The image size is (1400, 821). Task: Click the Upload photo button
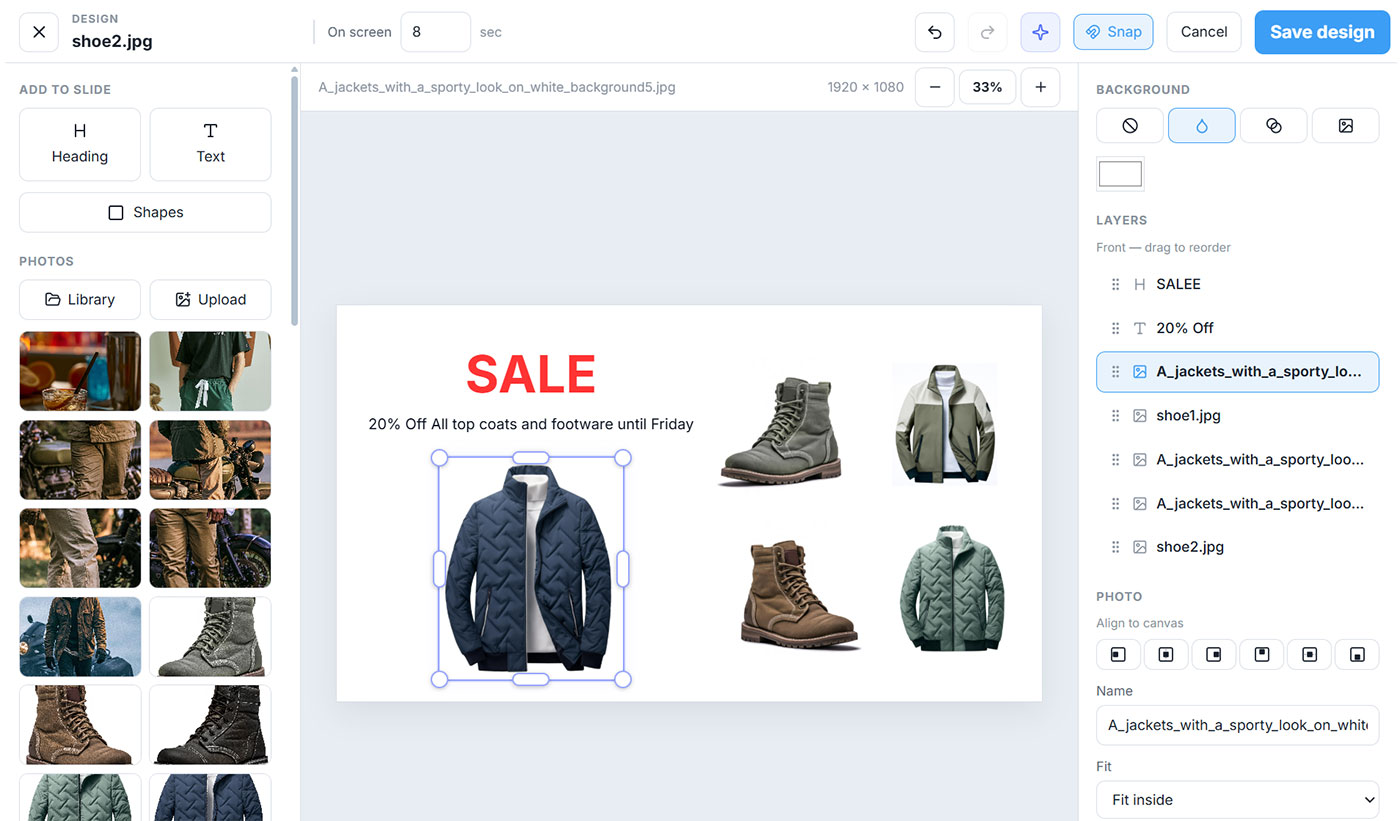point(210,299)
